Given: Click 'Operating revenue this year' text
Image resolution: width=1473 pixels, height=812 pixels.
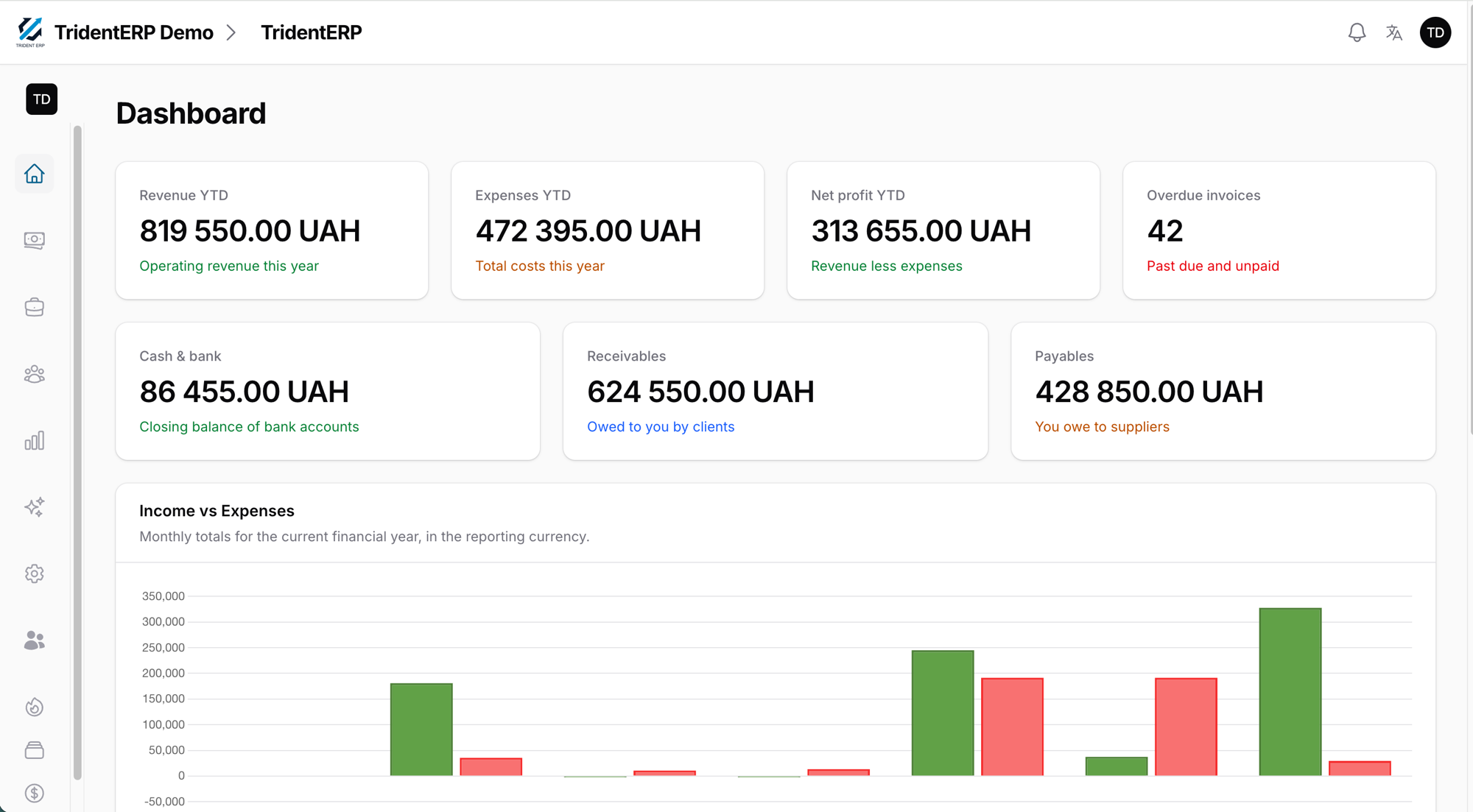Looking at the screenshot, I should [229, 266].
